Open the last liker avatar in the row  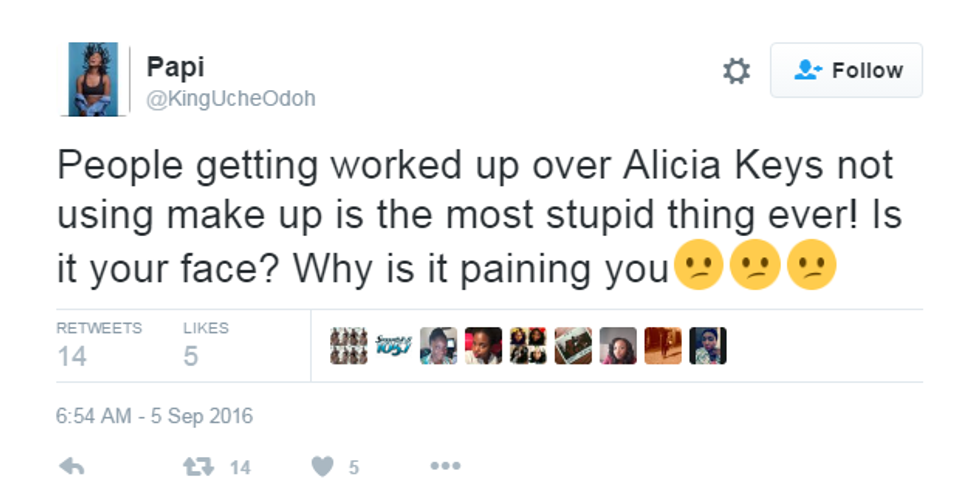tap(707, 346)
